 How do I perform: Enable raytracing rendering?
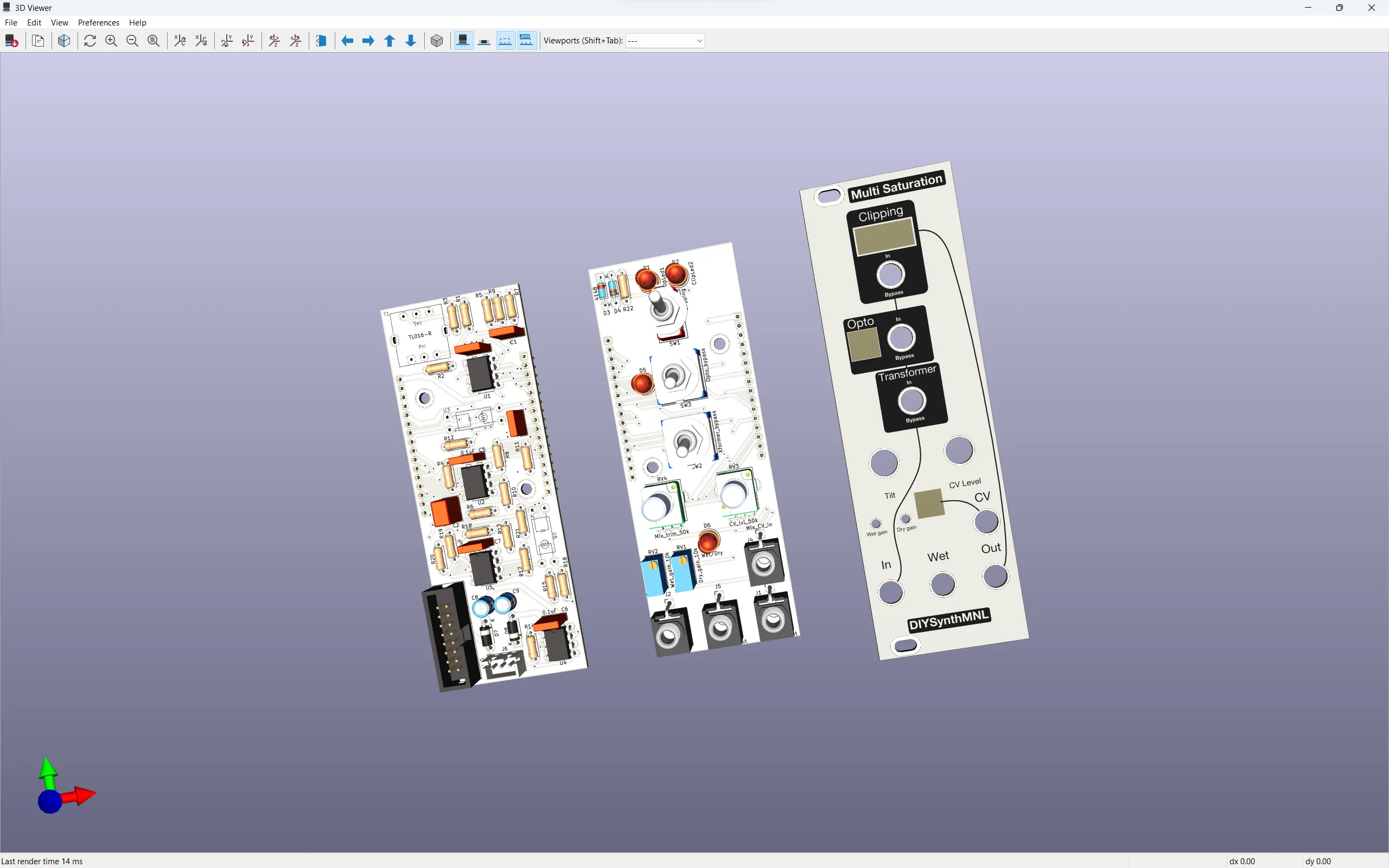[x=64, y=40]
